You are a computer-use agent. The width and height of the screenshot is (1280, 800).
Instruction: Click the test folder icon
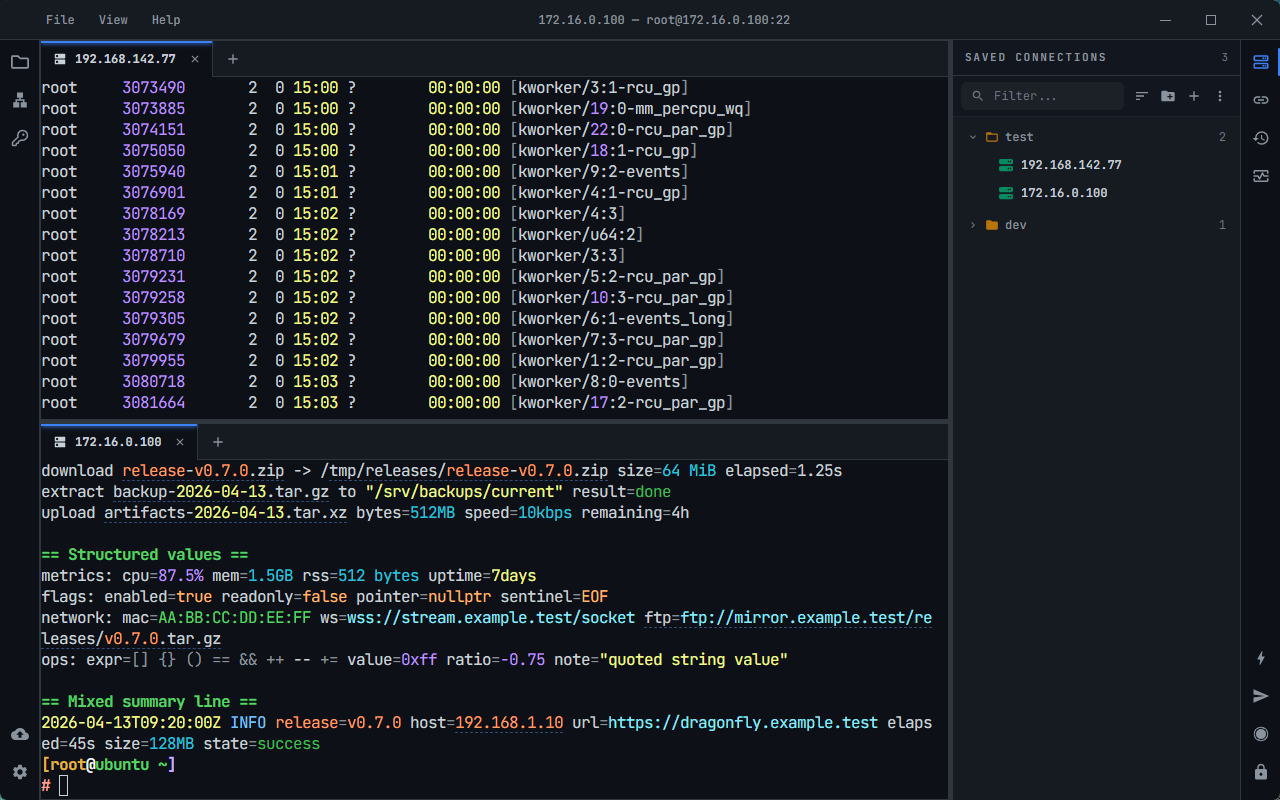pyautogui.click(x=992, y=137)
